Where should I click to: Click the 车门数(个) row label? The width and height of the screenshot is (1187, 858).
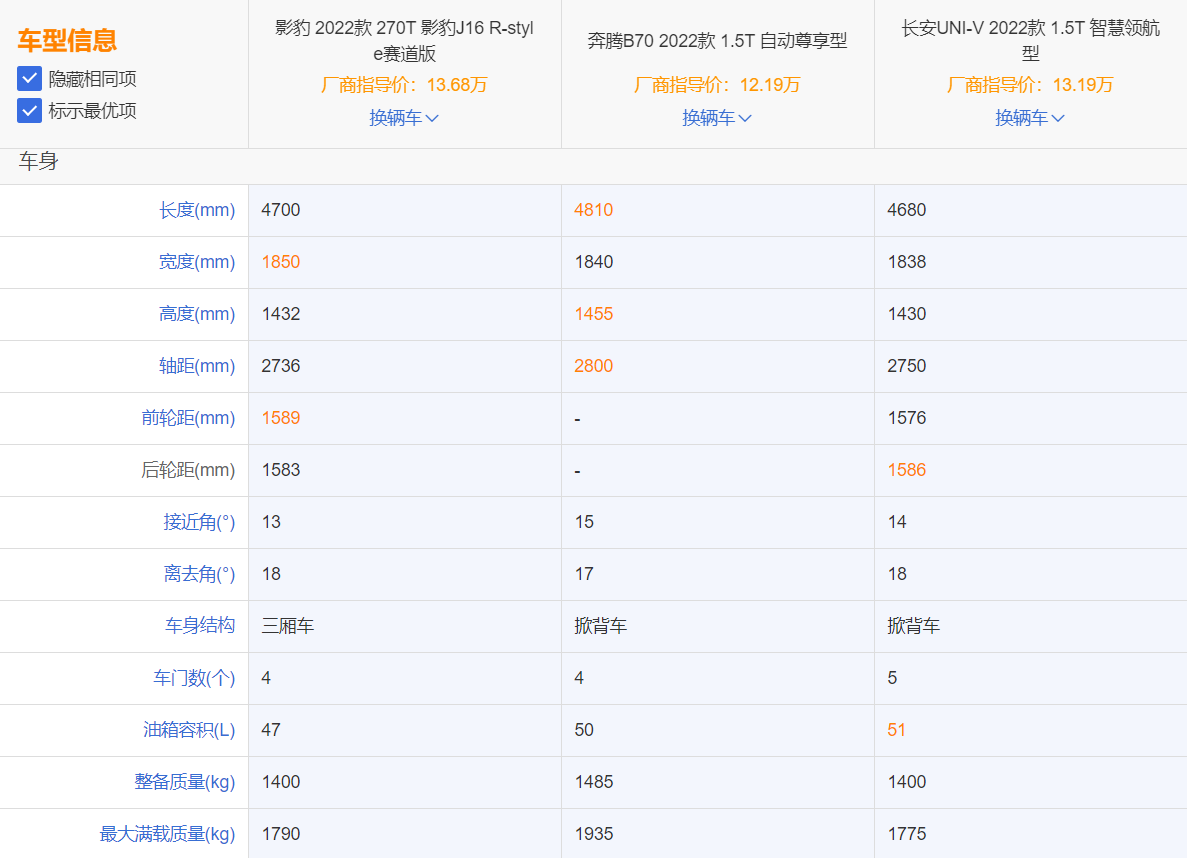click(x=194, y=678)
